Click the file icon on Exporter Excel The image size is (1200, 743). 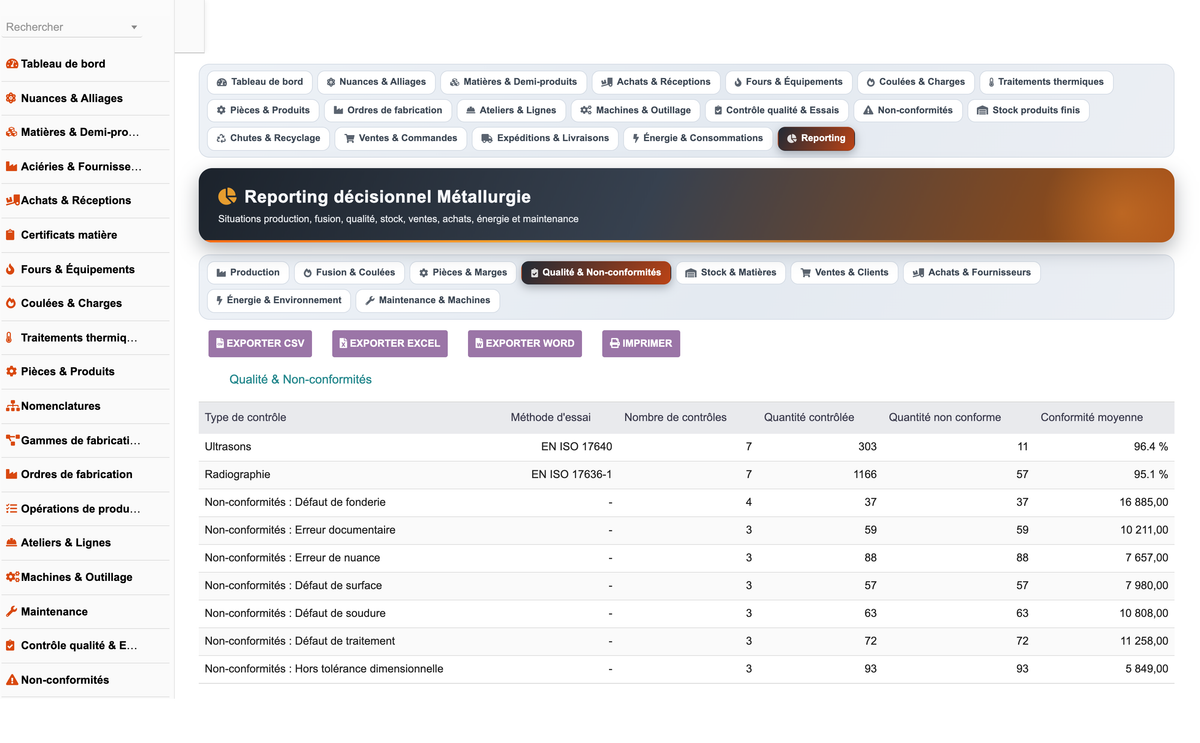click(343, 343)
